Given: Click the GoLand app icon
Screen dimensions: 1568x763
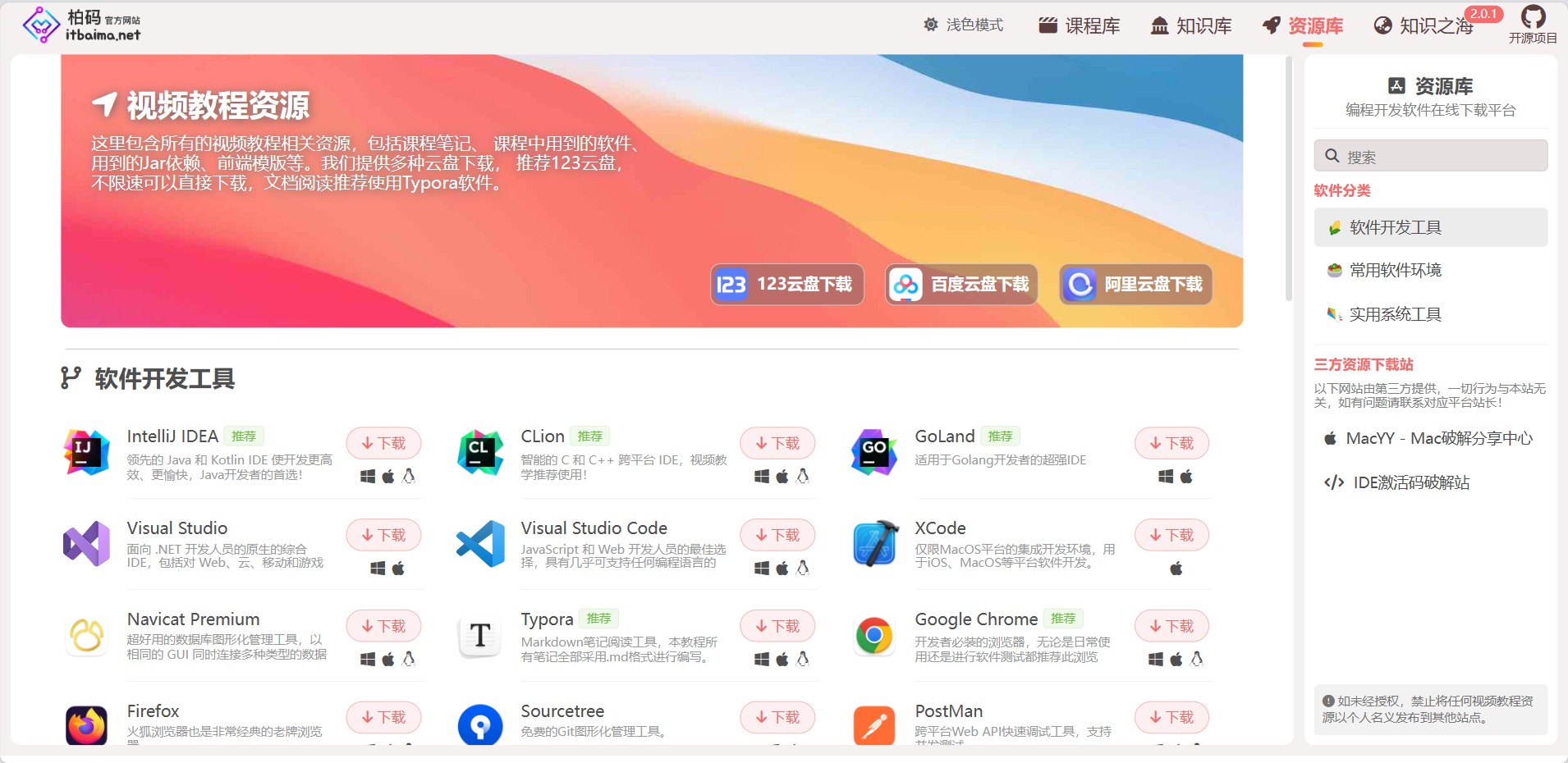Looking at the screenshot, I should pyautogui.click(x=874, y=452).
